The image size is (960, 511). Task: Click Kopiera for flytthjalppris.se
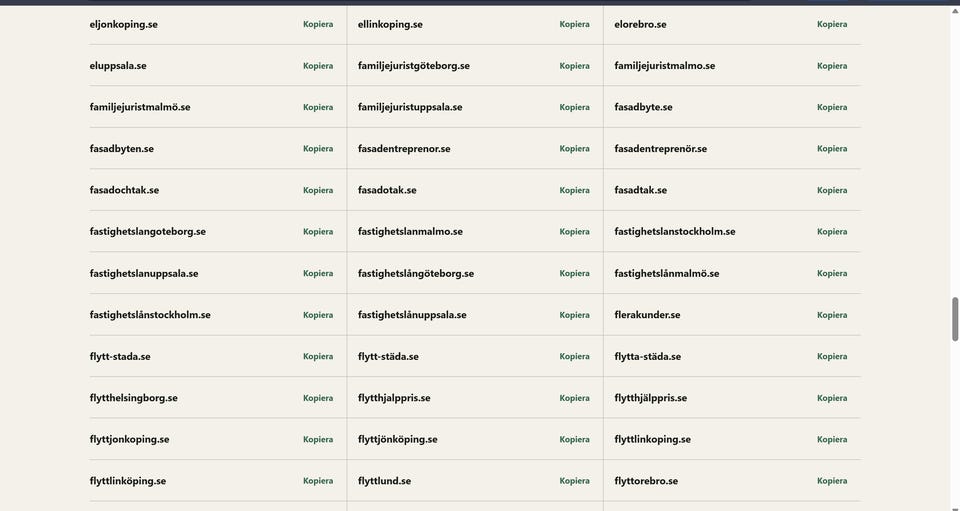tap(574, 398)
